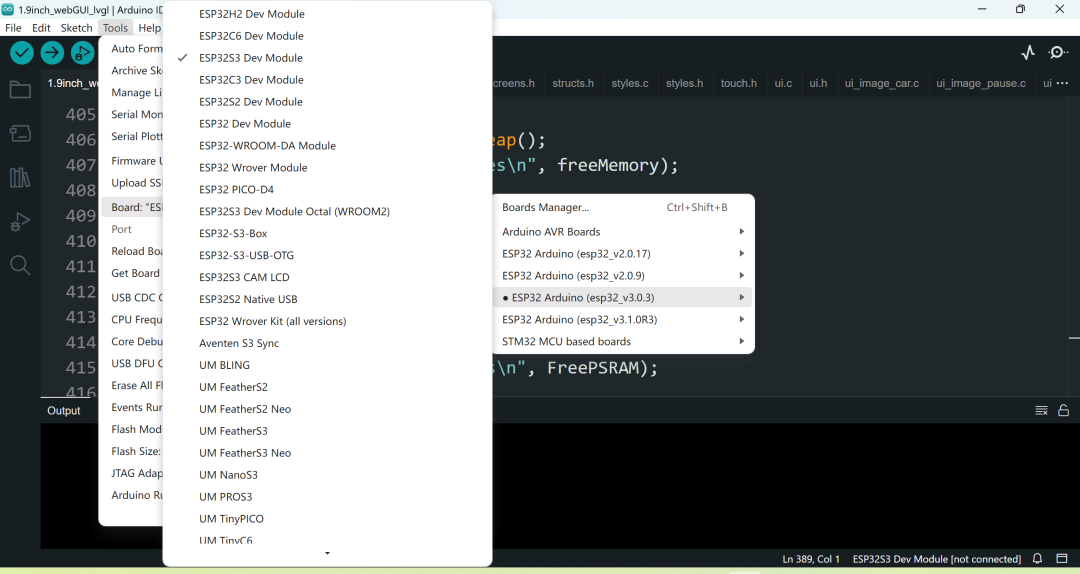Switch to the styles.c tab
Image resolution: width=1080 pixels, height=574 pixels.
[x=630, y=83]
